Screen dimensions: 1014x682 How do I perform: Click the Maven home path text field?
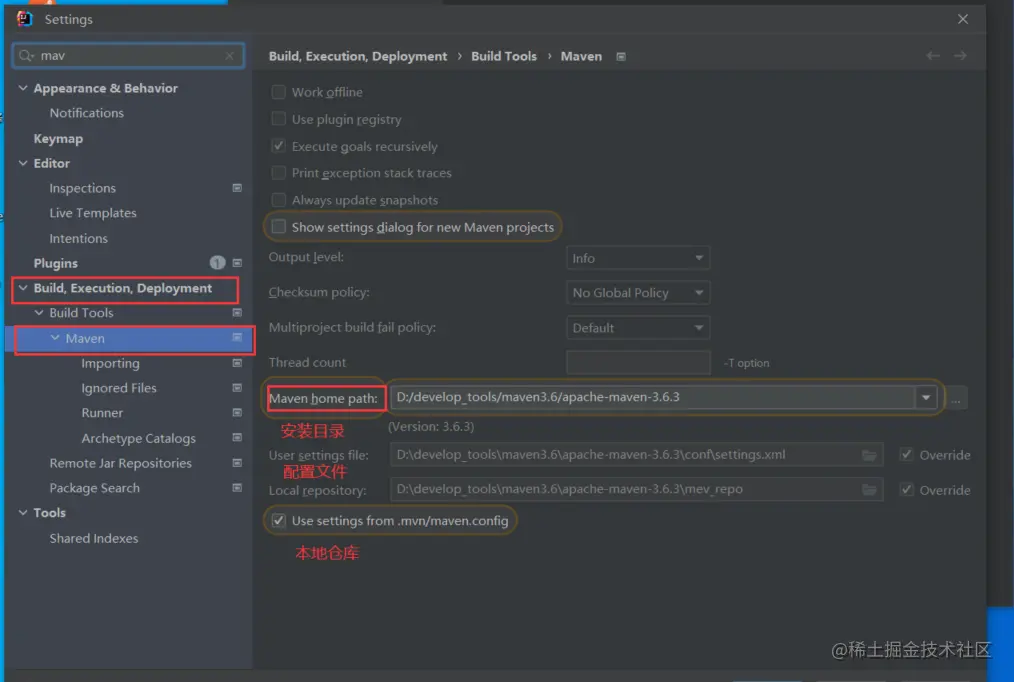point(653,398)
